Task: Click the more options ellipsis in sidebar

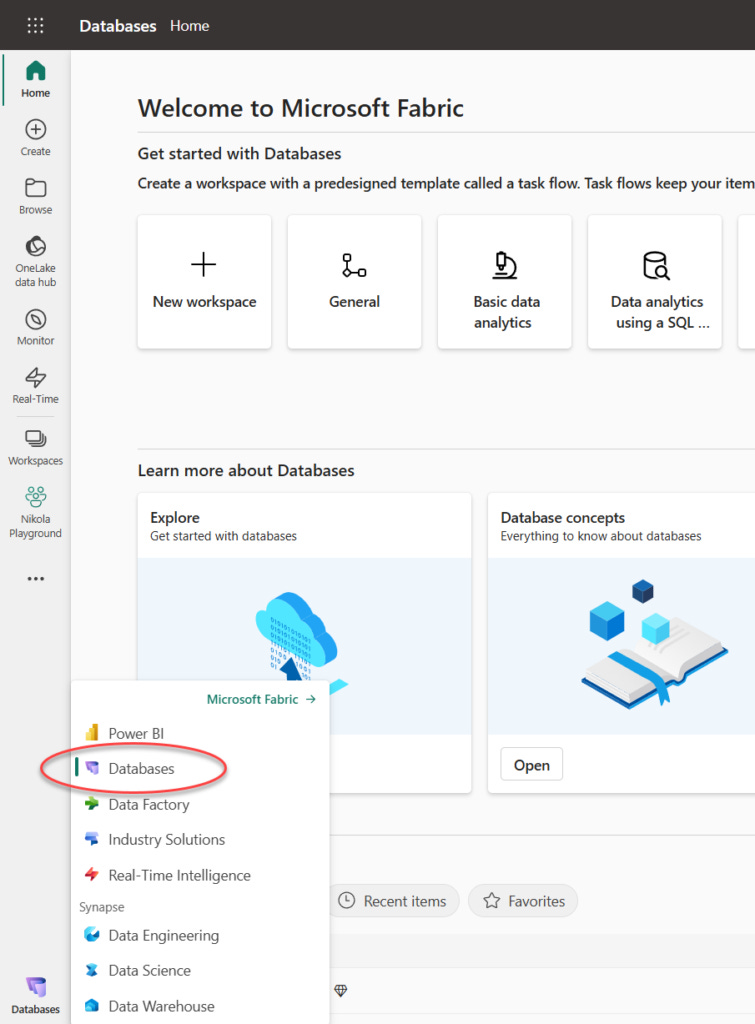Action: [35, 579]
